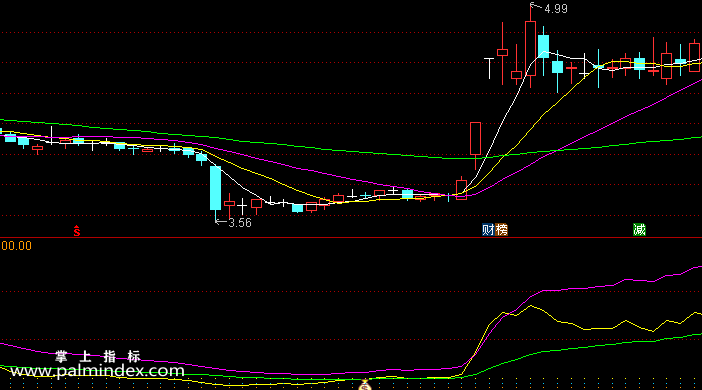Image resolution: width=702 pixels, height=390 pixels.
Task: Click the flag arrow beside 4.99
Action: tap(535, 7)
